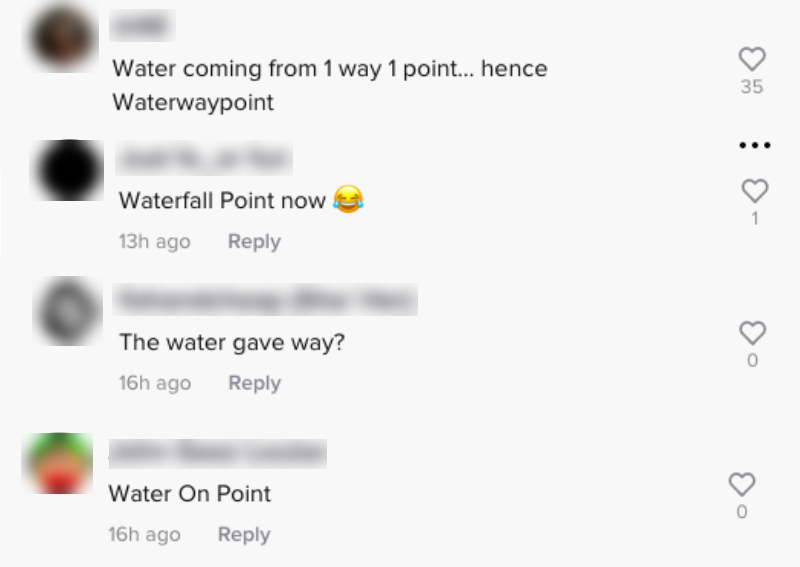Open the three-dot more options menu

tap(755, 146)
